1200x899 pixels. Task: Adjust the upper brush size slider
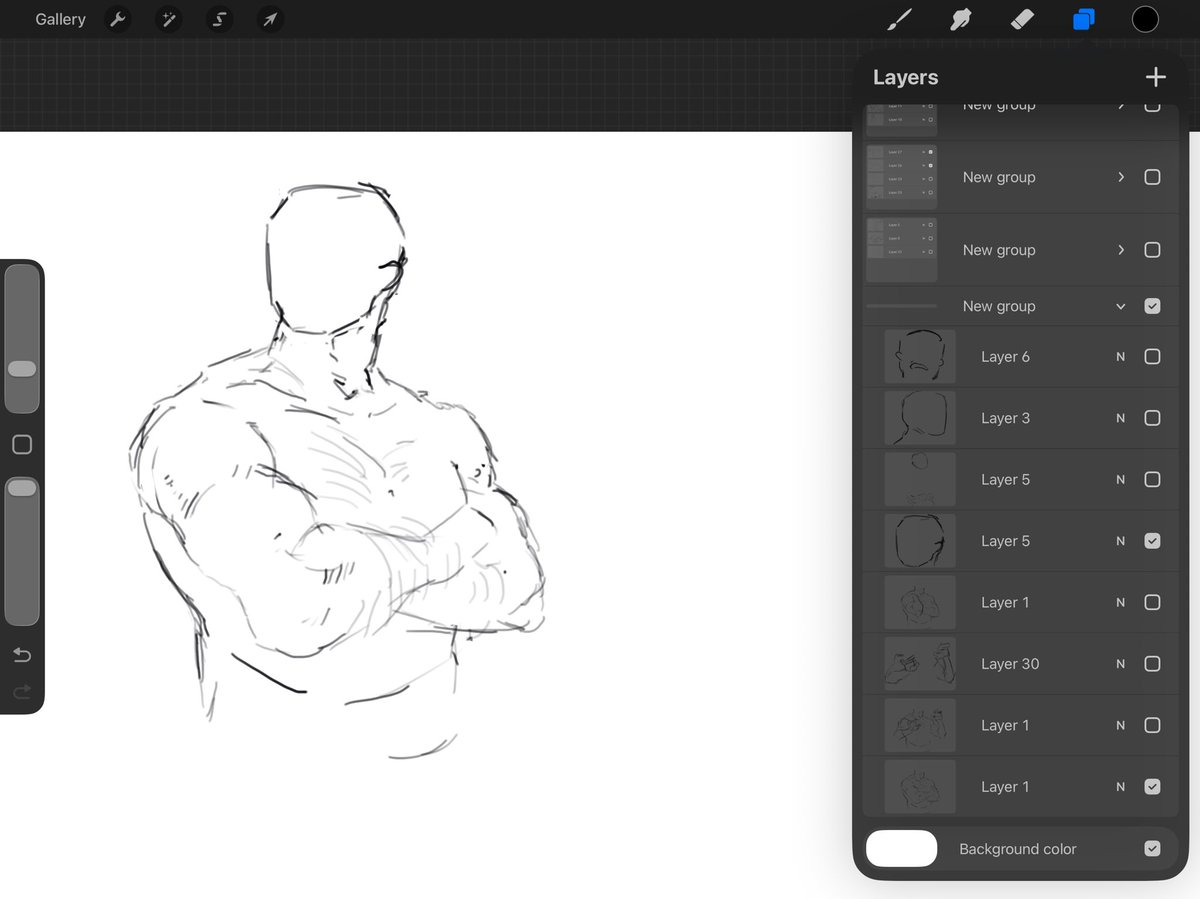pos(22,339)
